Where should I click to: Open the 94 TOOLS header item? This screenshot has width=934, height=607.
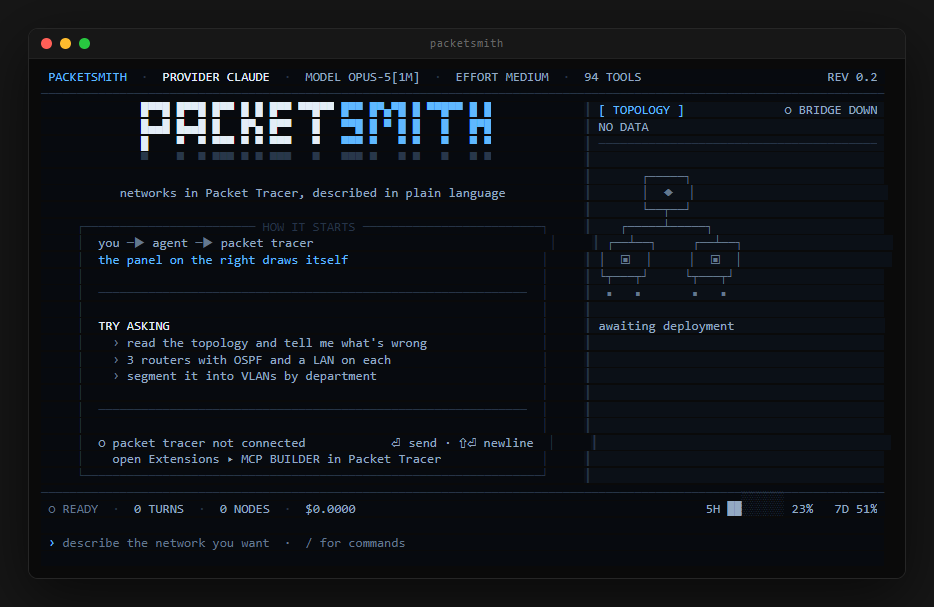tap(612, 77)
